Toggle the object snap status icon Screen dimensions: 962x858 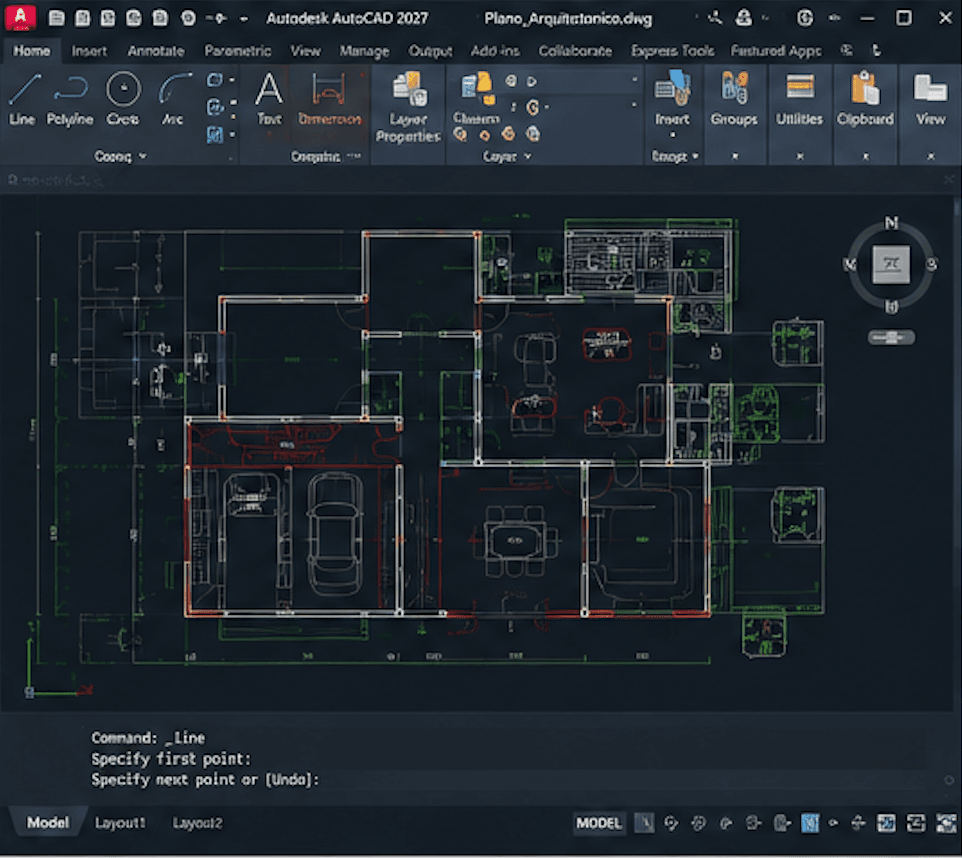coord(782,823)
